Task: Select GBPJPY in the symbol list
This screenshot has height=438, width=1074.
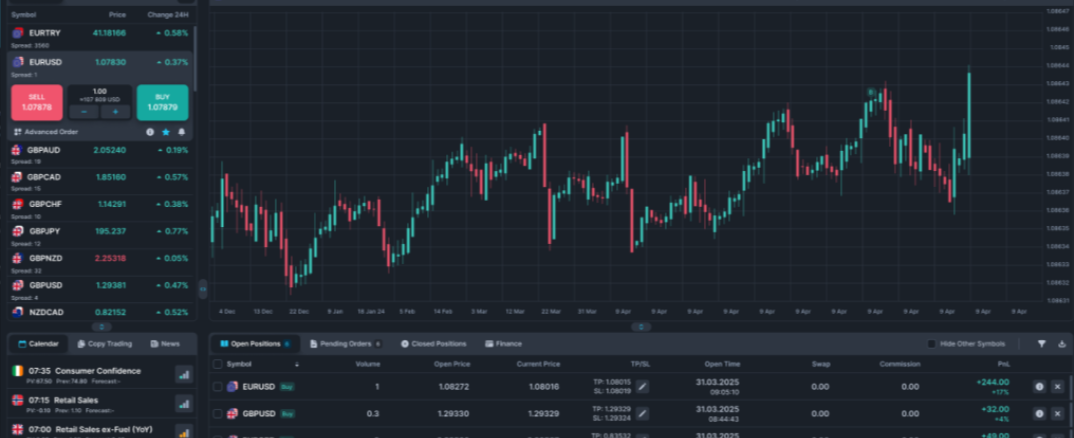Action: click(x=100, y=235)
